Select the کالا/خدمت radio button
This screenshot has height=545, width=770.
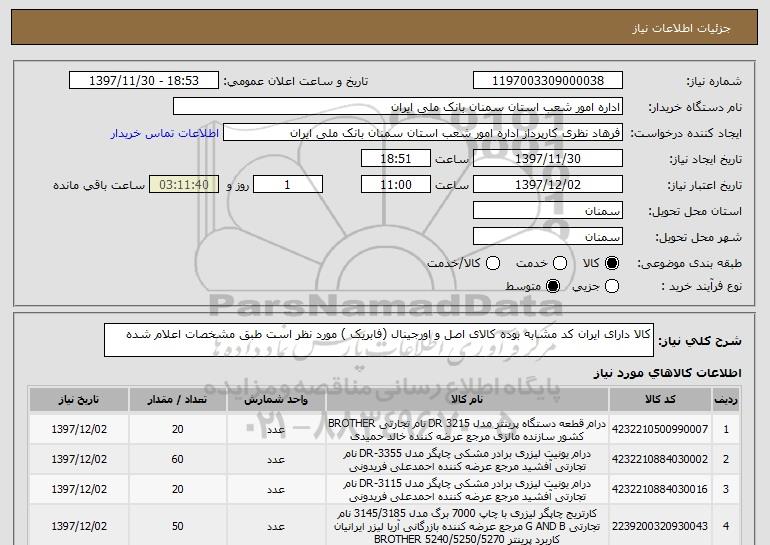493,263
